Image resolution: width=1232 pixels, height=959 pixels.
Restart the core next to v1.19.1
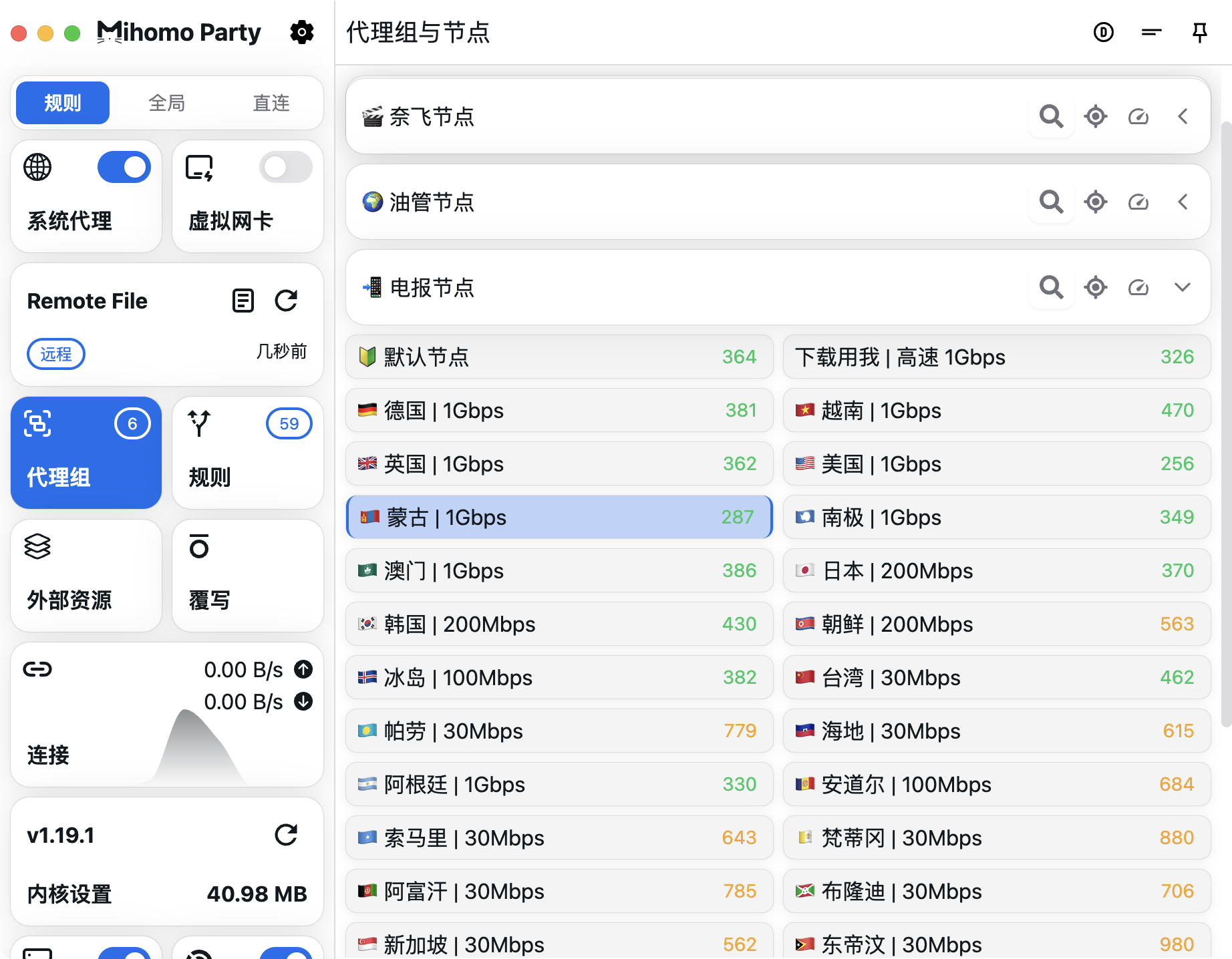(x=286, y=835)
